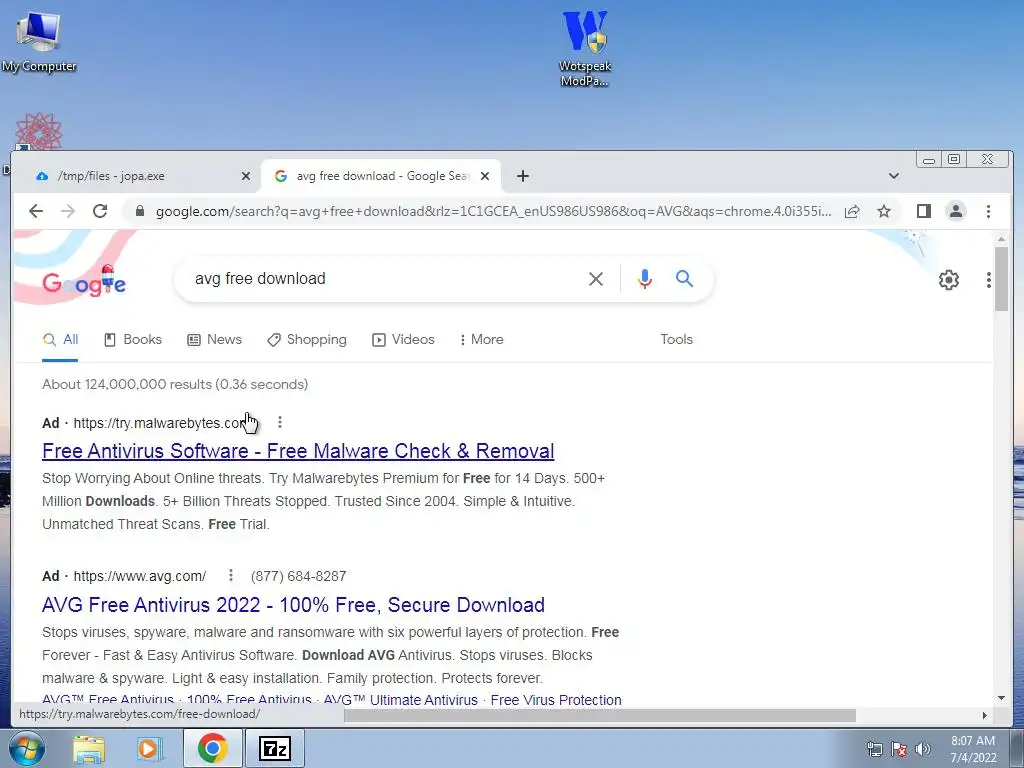Select the Wotspeak ModPack desktop icon
Screen dimensions: 1024x768
[584, 49]
